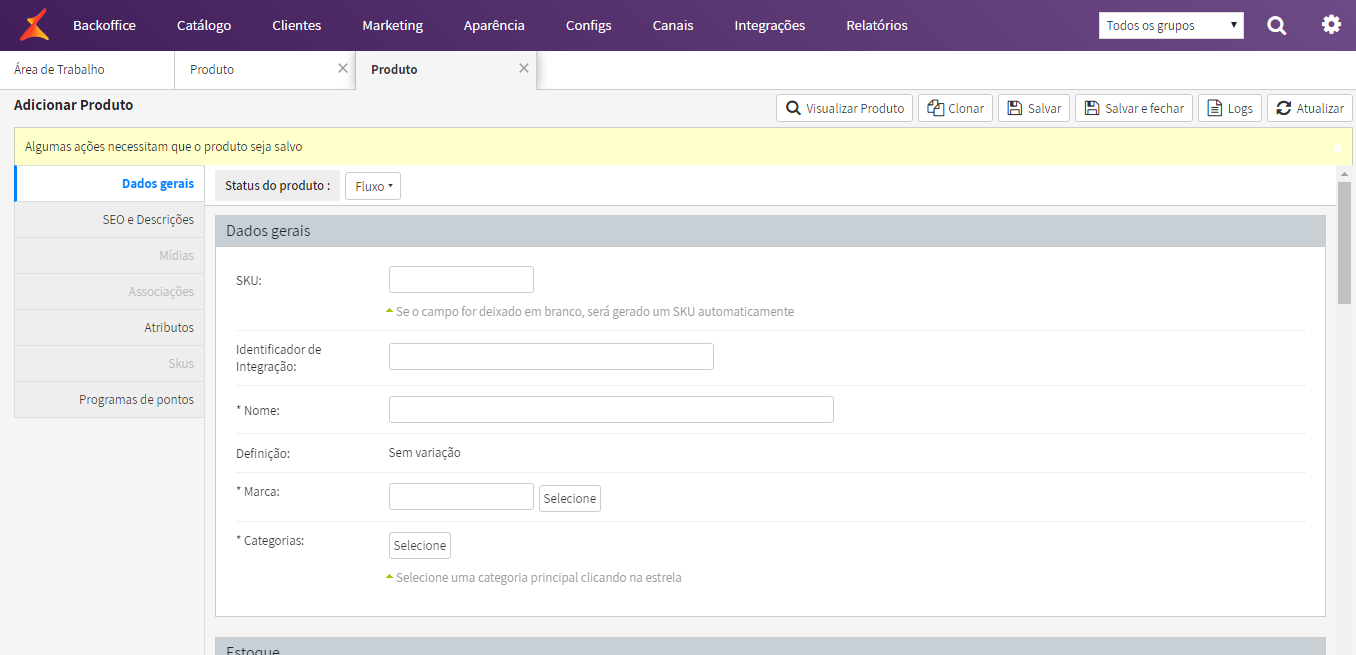Screen dimensions: 1356x655
Task: Open the Relatórios menu
Action: click(x=877, y=26)
